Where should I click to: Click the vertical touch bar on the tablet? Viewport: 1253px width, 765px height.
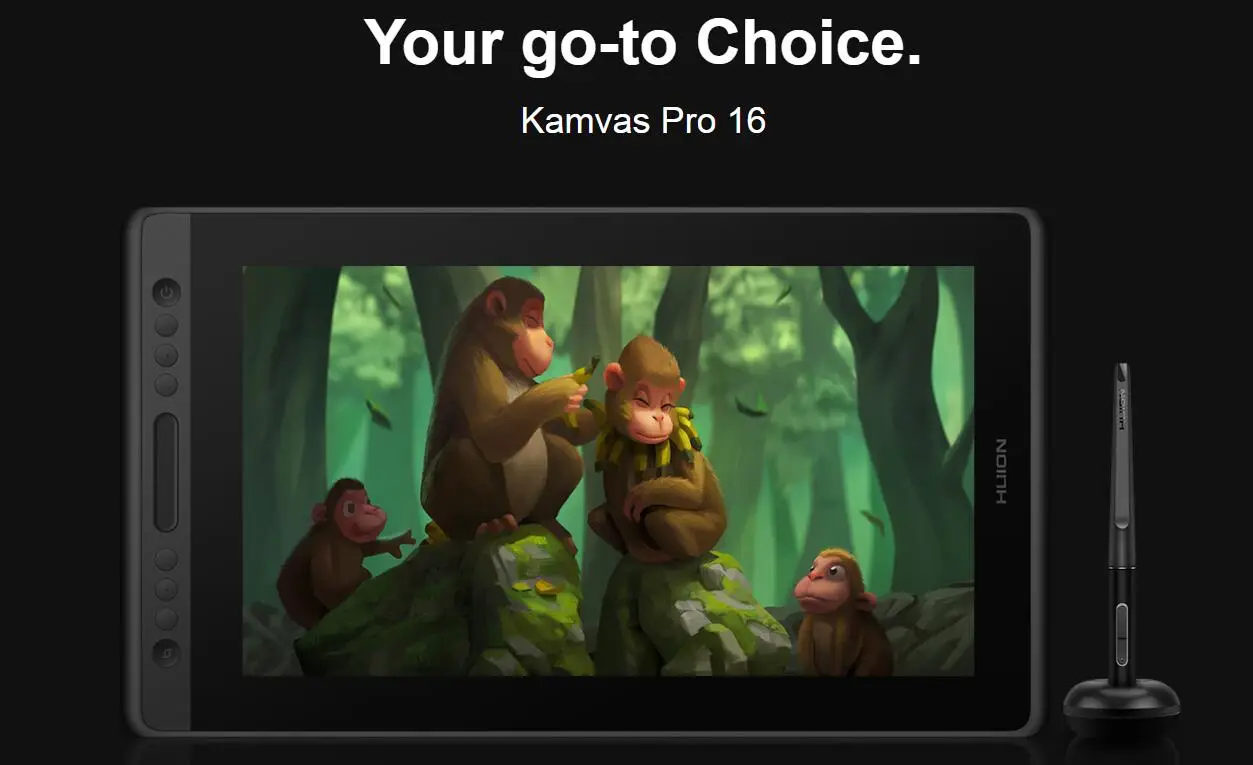click(166, 472)
